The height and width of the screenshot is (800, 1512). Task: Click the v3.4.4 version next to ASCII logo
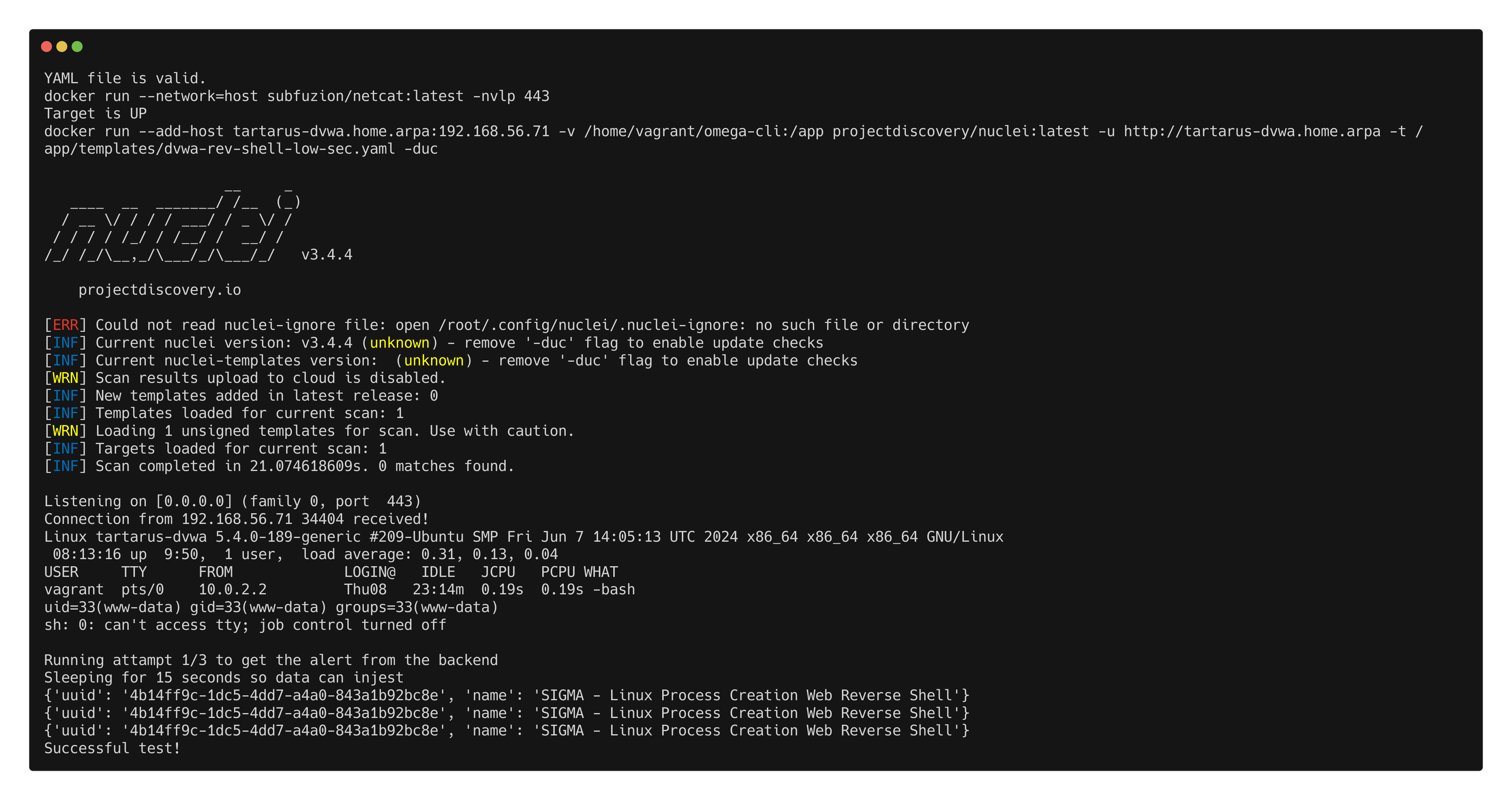point(326,255)
